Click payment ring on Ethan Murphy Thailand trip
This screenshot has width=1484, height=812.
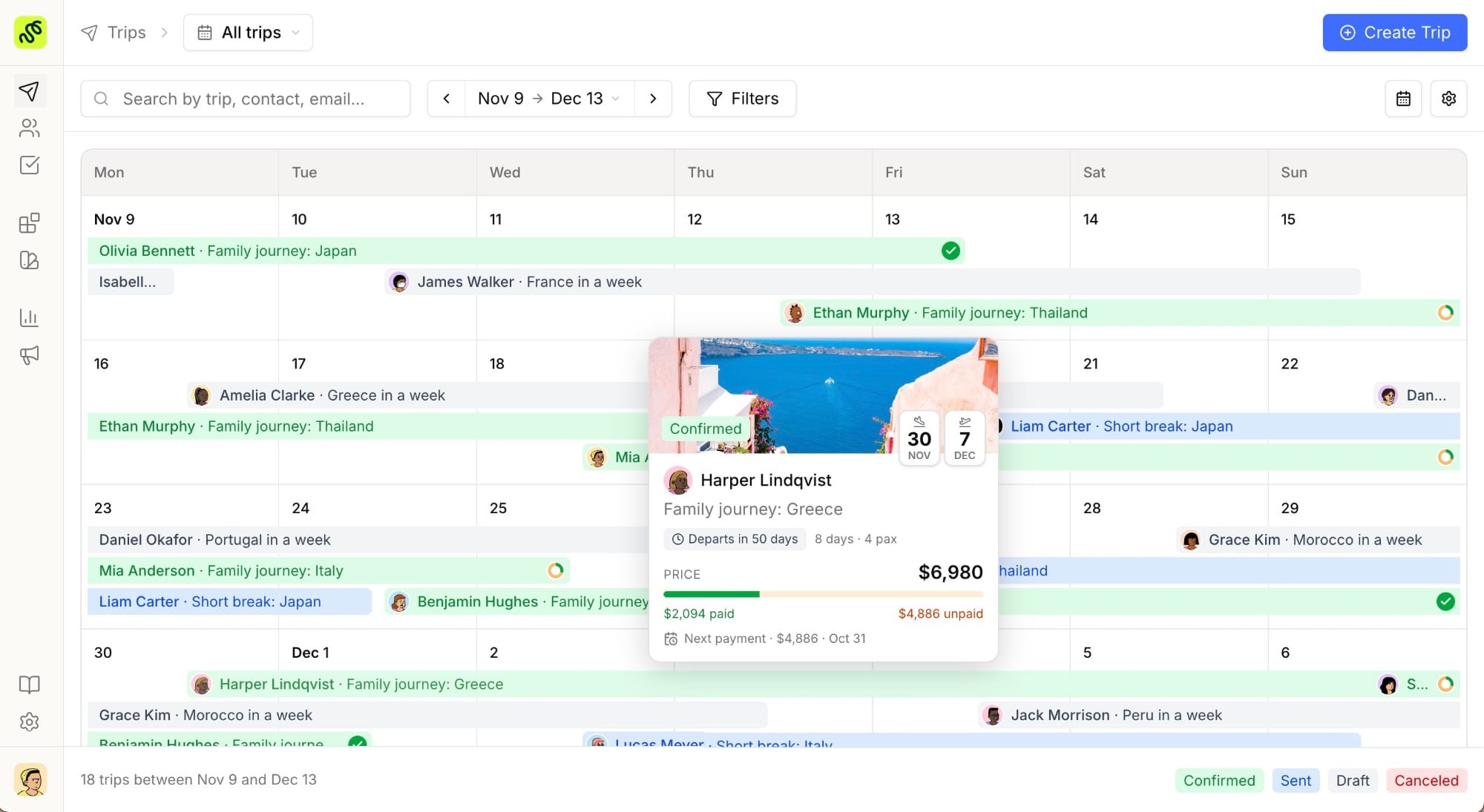(x=1445, y=313)
